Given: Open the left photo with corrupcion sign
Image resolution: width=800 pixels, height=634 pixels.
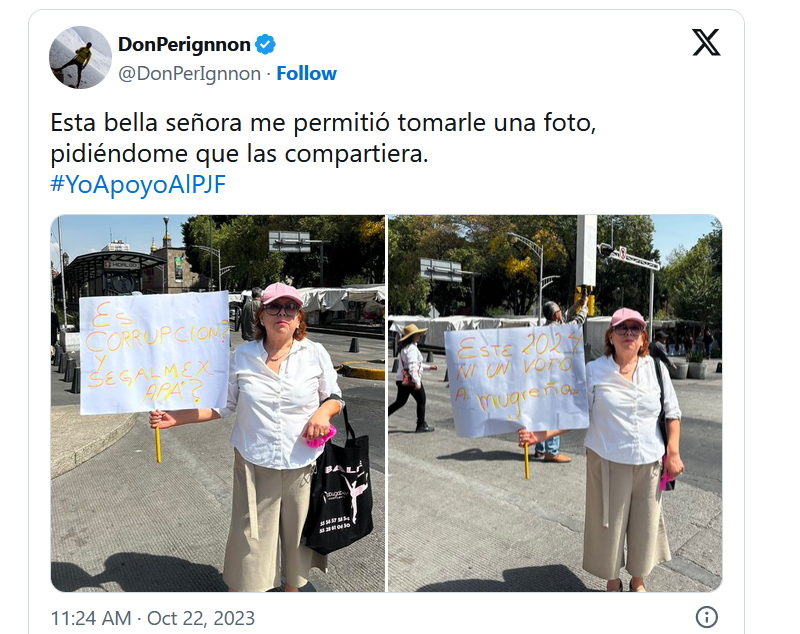Looking at the screenshot, I should 218,403.
